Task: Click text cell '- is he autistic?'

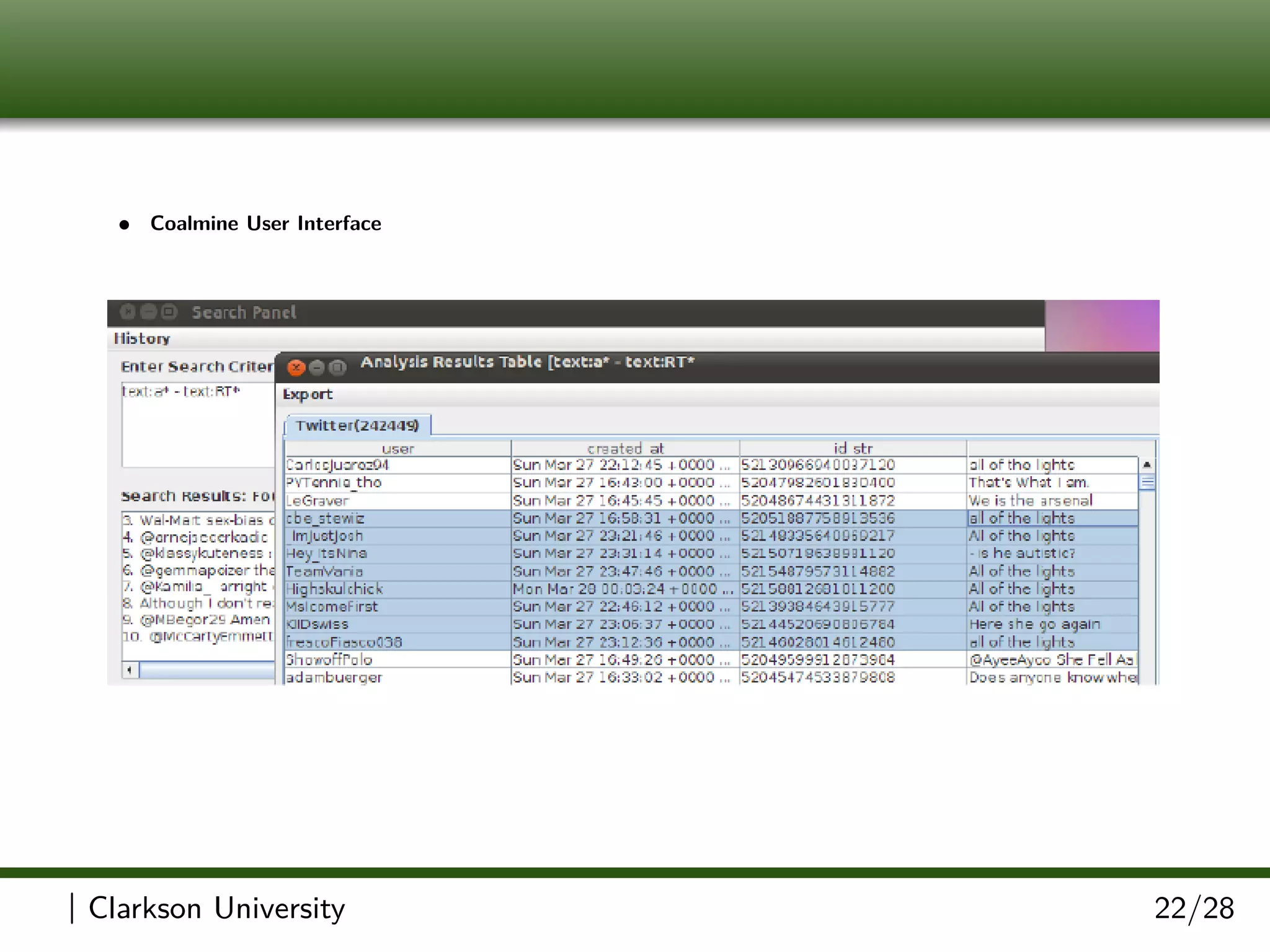Action: coord(1053,553)
